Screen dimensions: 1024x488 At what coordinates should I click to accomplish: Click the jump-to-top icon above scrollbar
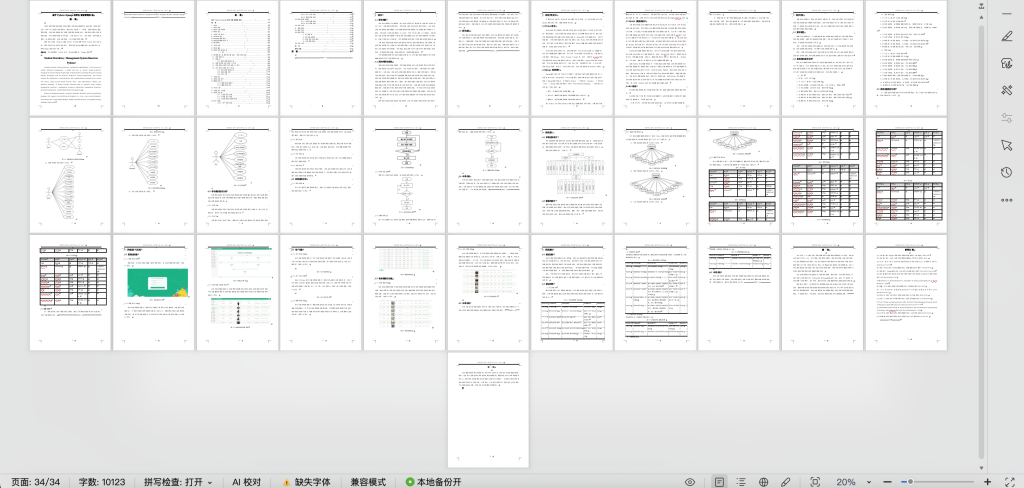(982, 6)
